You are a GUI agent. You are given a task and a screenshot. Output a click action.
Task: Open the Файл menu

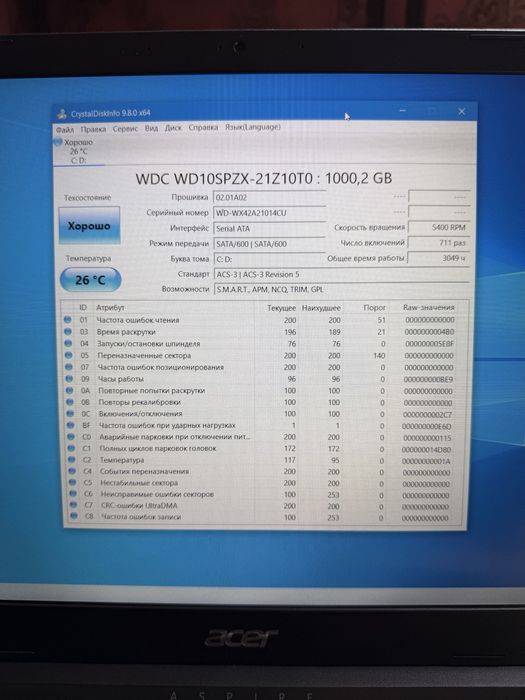(x=65, y=129)
